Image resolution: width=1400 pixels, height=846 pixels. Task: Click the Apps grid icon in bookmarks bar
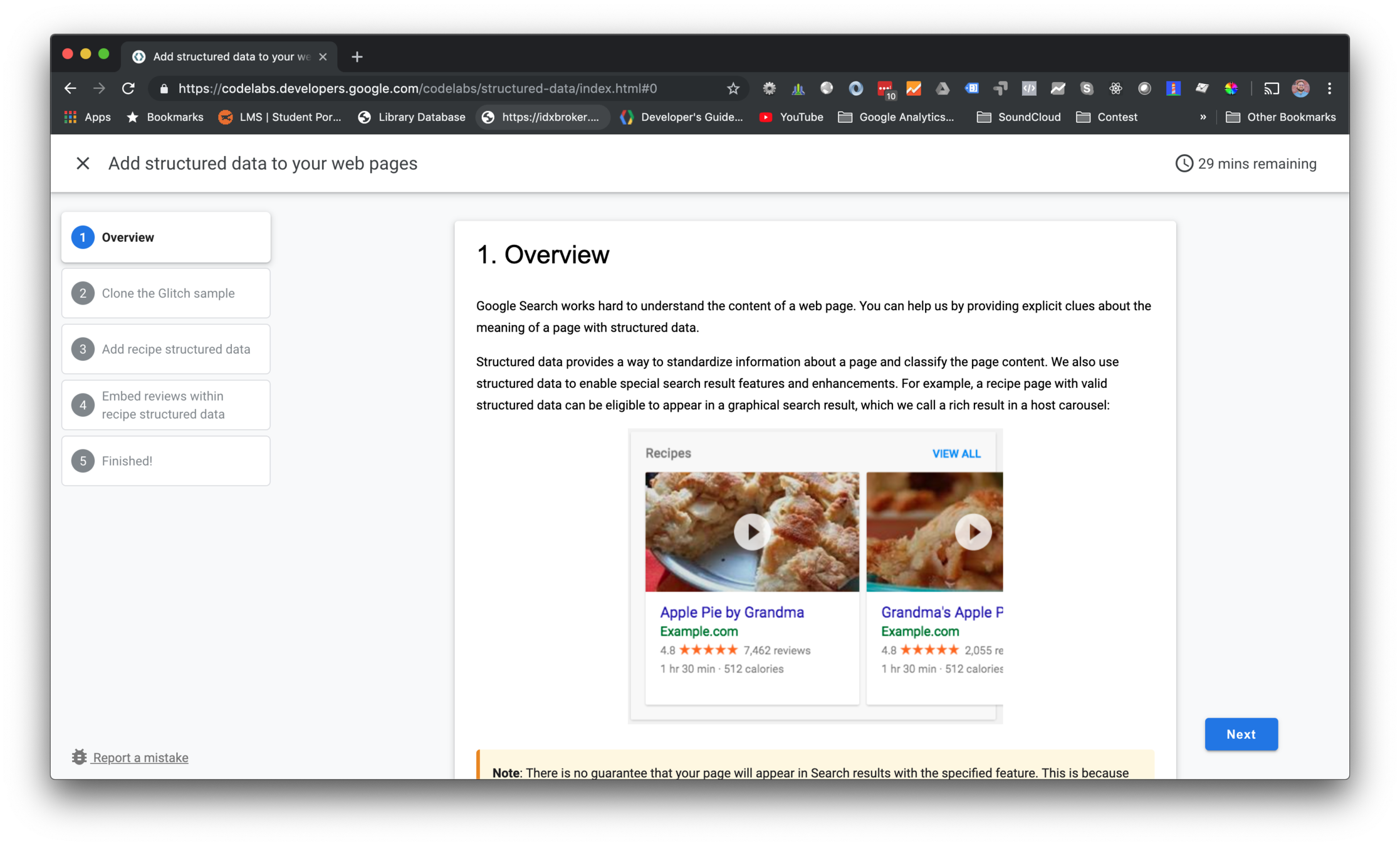pyautogui.click(x=70, y=117)
